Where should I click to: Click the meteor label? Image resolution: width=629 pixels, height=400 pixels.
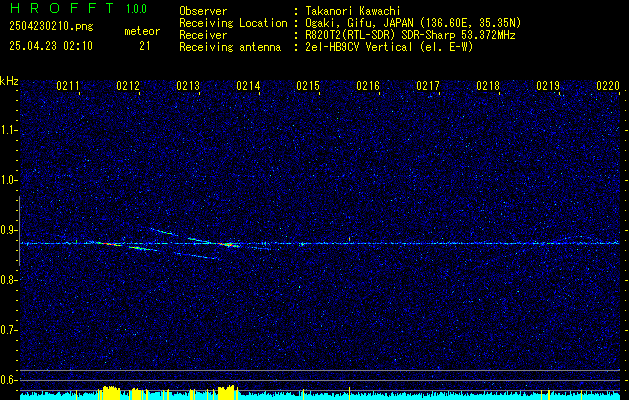[142, 31]
